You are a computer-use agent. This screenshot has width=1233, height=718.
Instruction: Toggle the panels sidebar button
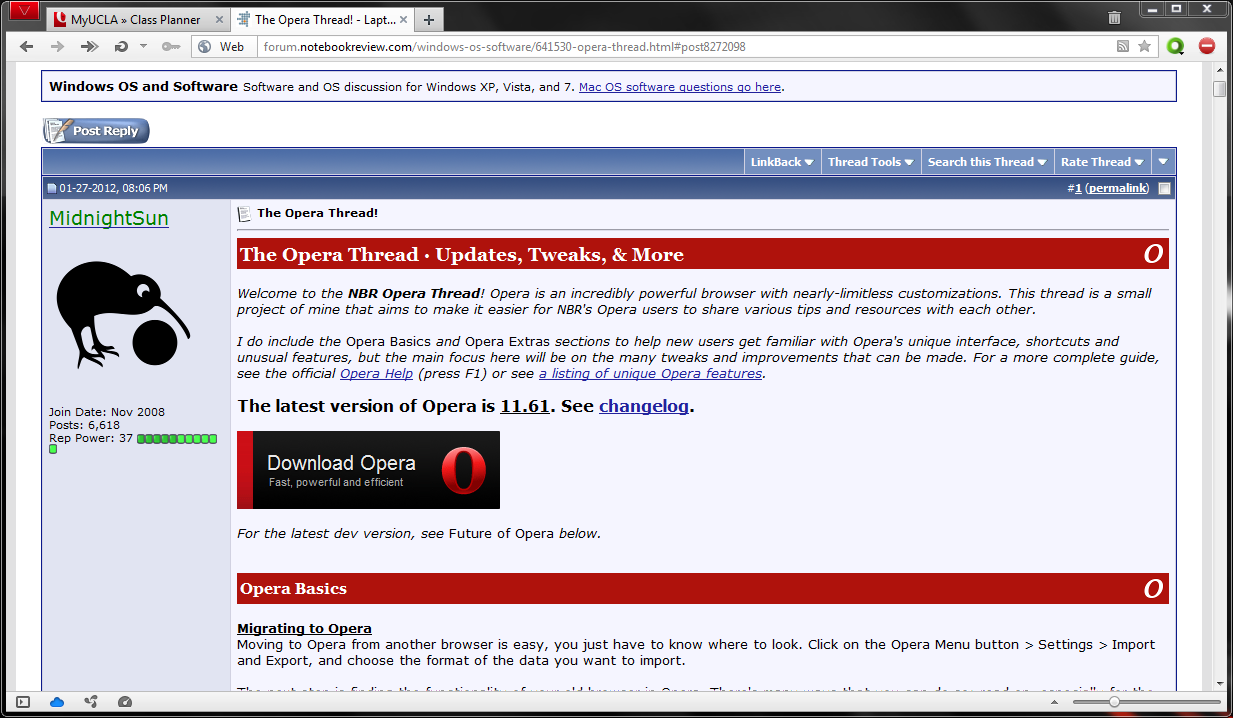[x=23, y=702]
